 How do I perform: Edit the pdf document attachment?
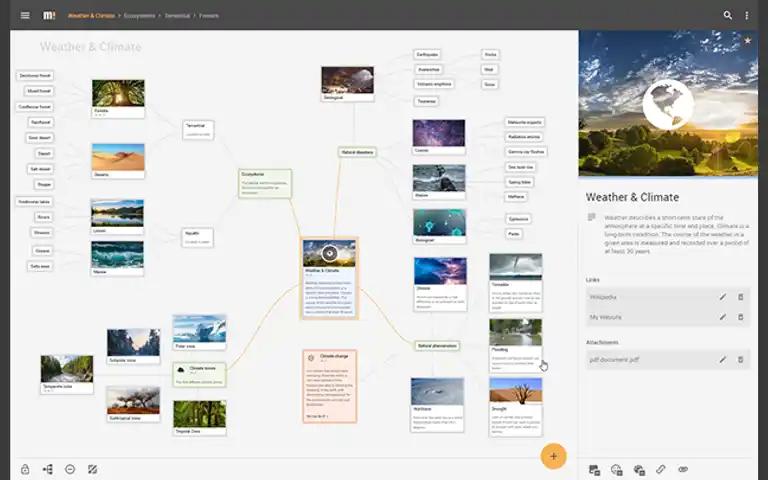(x=722, y=360)
